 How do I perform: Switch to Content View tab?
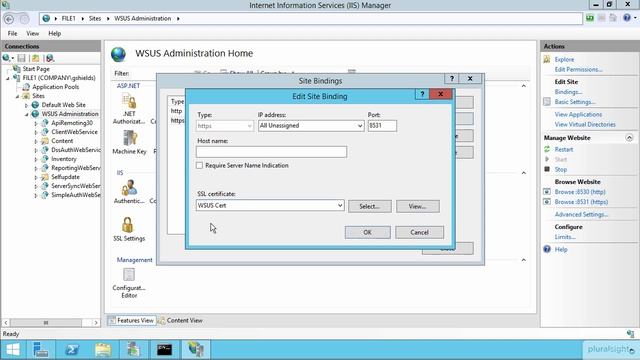click(x=180, y=320)
